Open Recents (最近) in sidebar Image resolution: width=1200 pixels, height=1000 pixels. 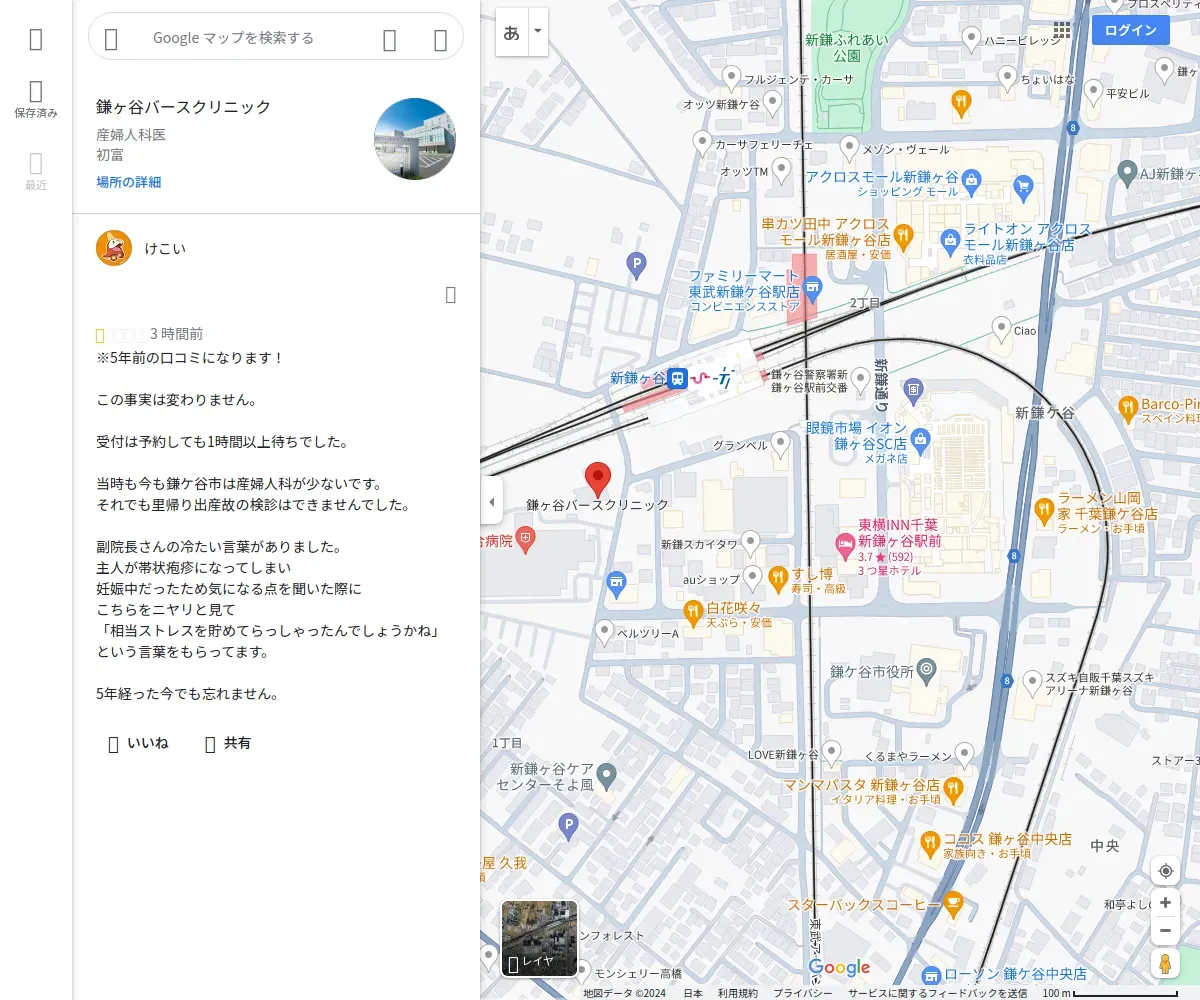coord(36,172)
